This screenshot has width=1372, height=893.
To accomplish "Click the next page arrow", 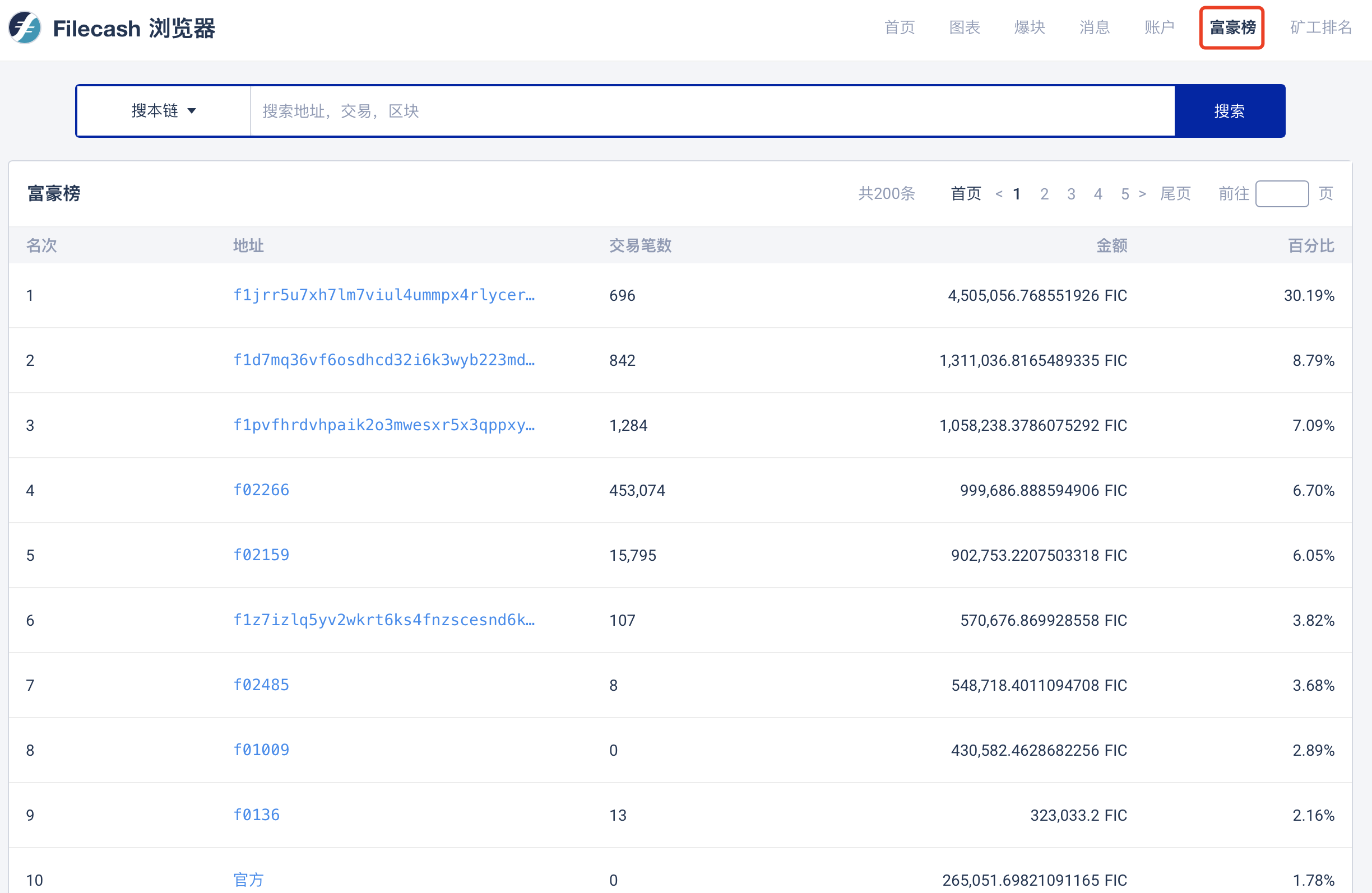I will click(x=1142, y=194).
